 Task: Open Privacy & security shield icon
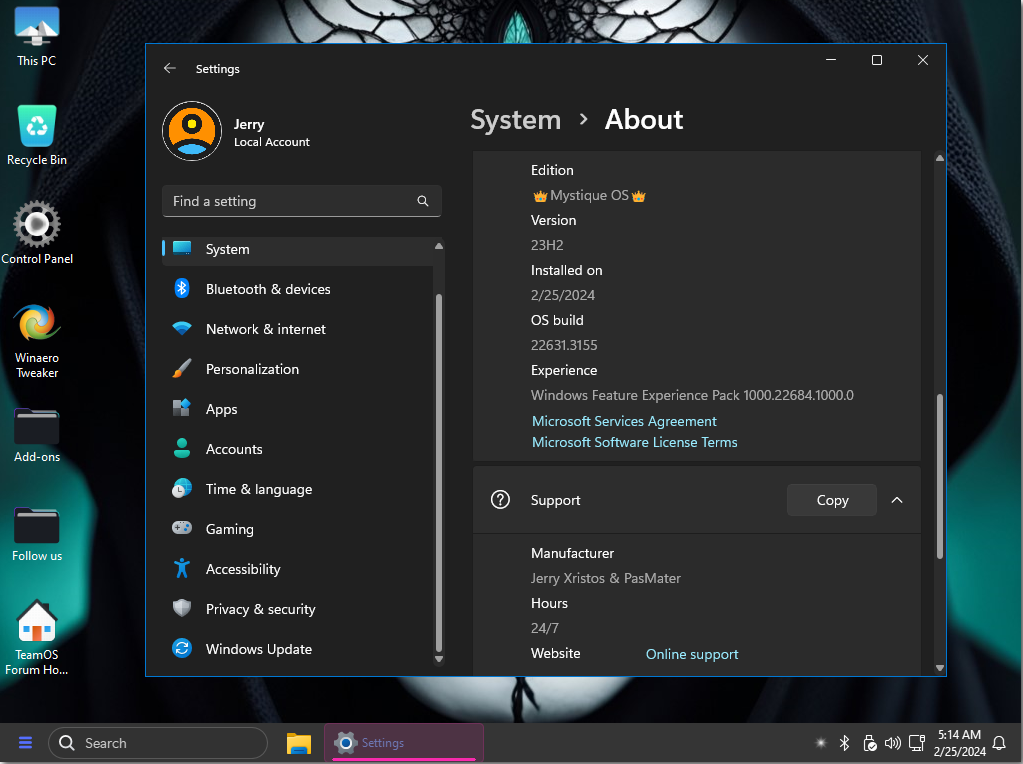point(182,609)
